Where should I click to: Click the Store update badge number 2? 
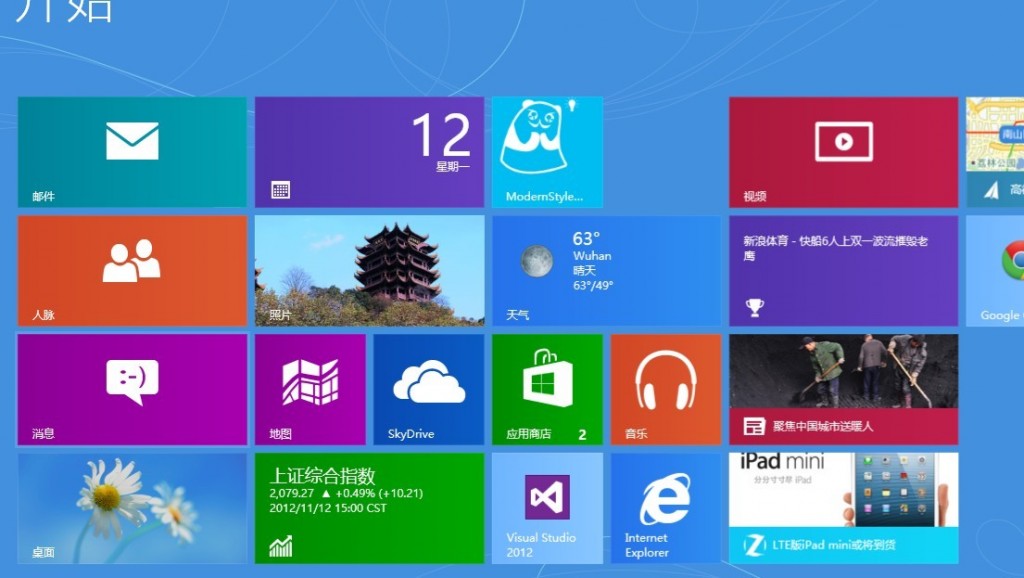[x=582, y=434]
